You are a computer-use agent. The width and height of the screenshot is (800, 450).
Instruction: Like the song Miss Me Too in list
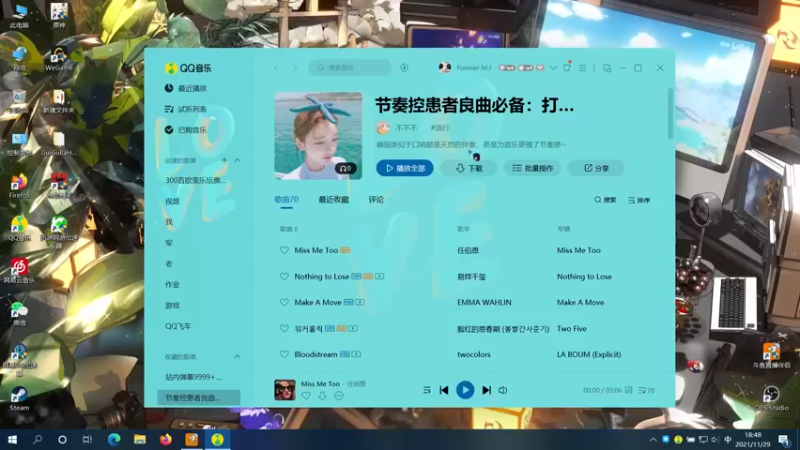click(x=284, y=251)
